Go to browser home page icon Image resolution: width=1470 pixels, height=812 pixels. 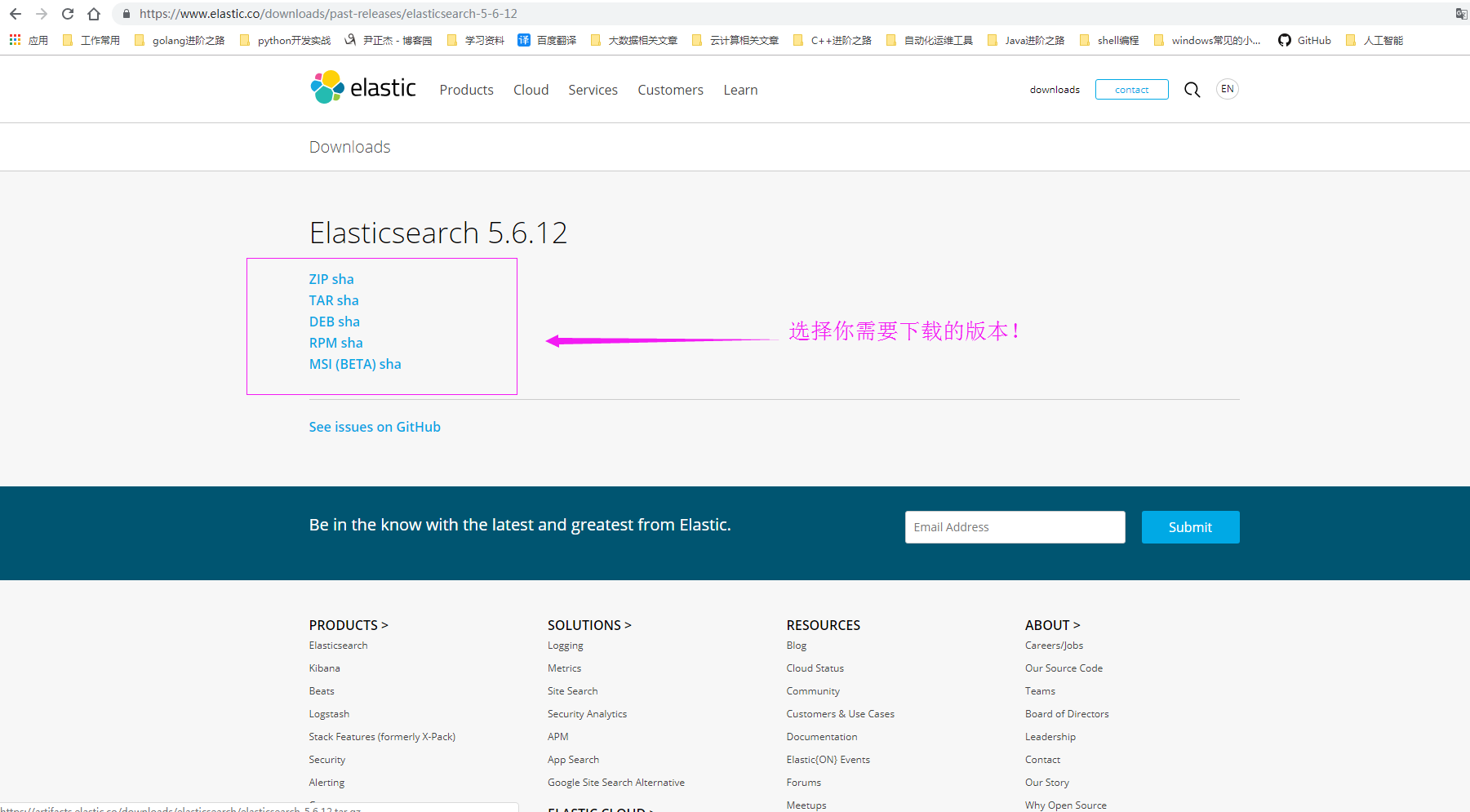pos(94,14)
